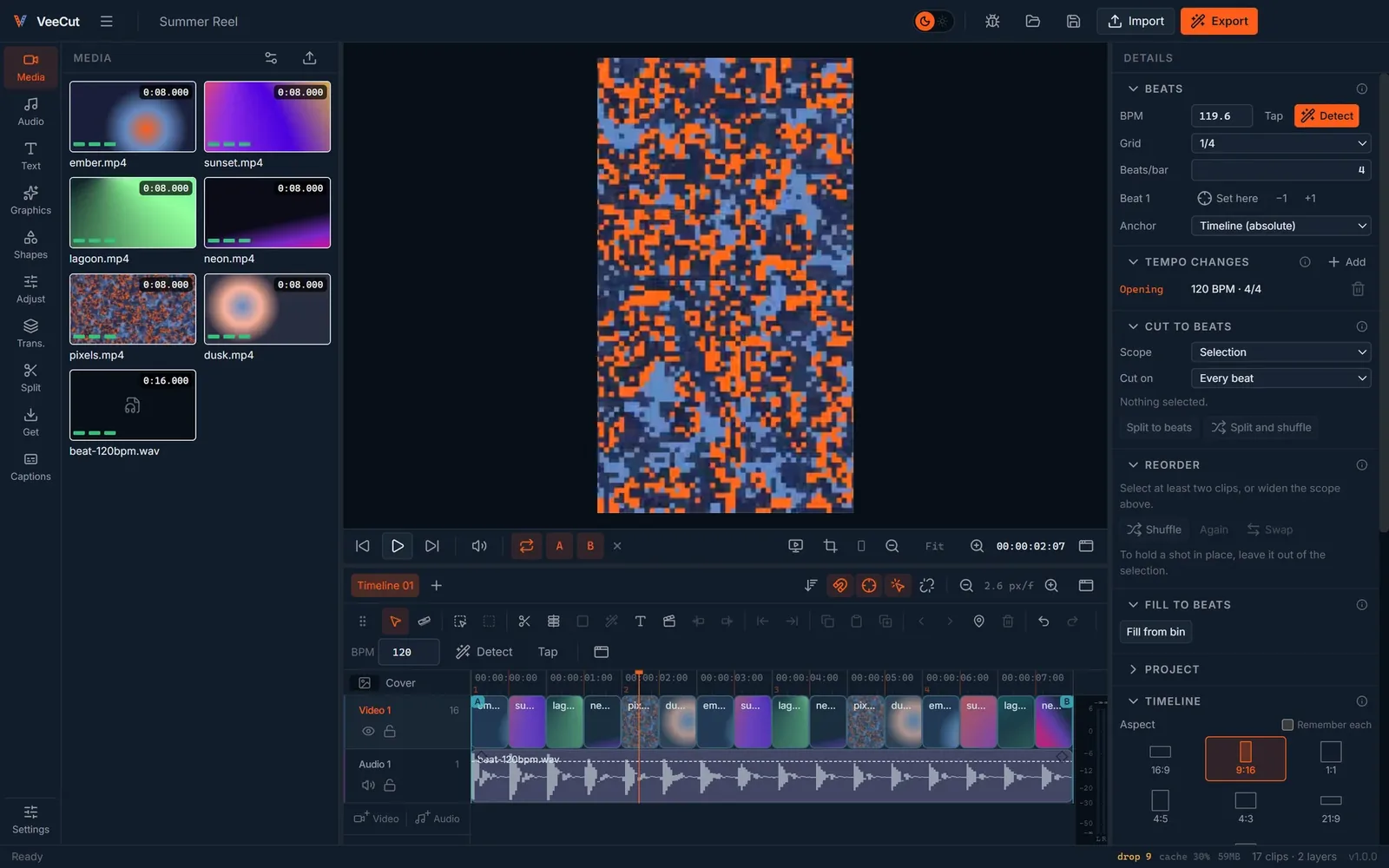Save the project with the disk icon
This screenshot has width=1389, height=868.
(1073, 22)
